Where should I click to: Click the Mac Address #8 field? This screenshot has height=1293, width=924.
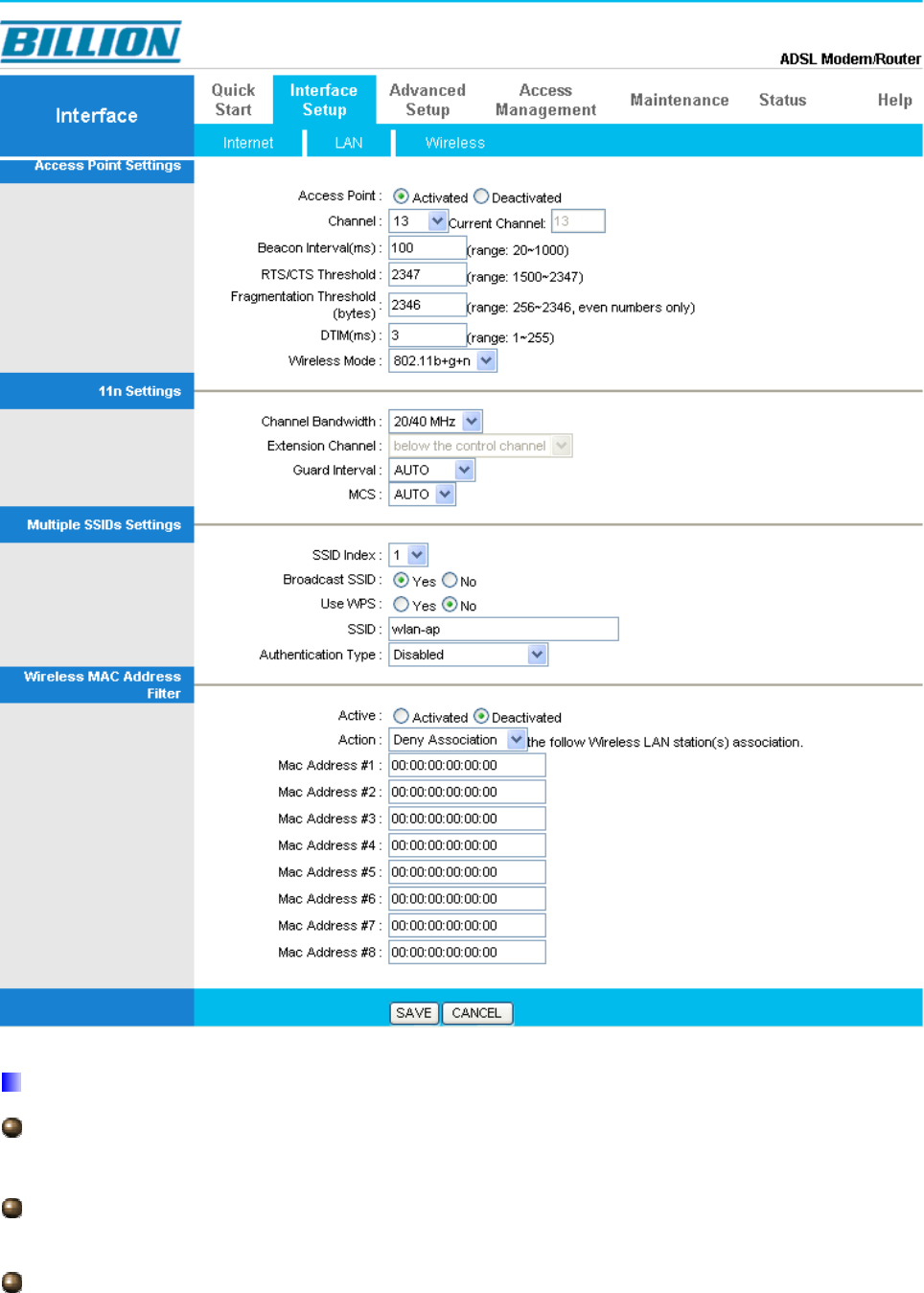(467, 953)
